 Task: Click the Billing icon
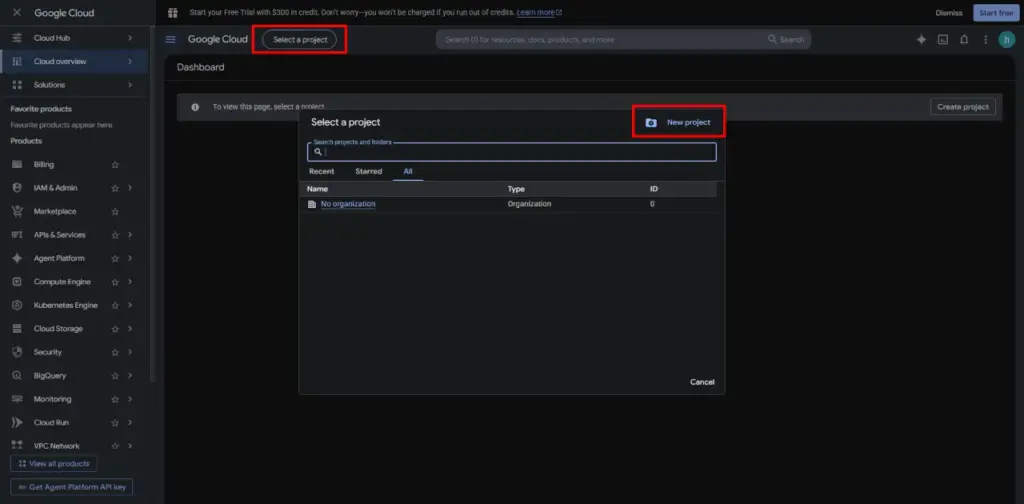[x=18, y=165]
